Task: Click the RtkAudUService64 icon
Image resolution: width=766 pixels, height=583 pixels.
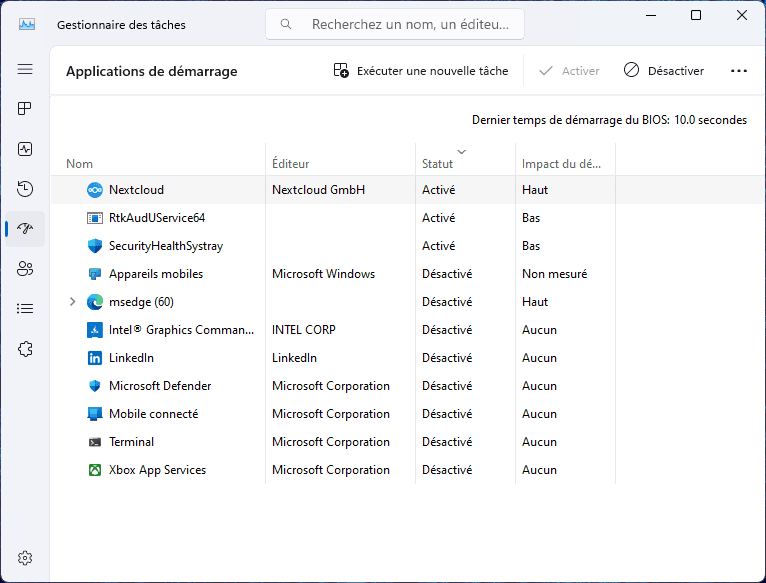Action: coord(95,218)
